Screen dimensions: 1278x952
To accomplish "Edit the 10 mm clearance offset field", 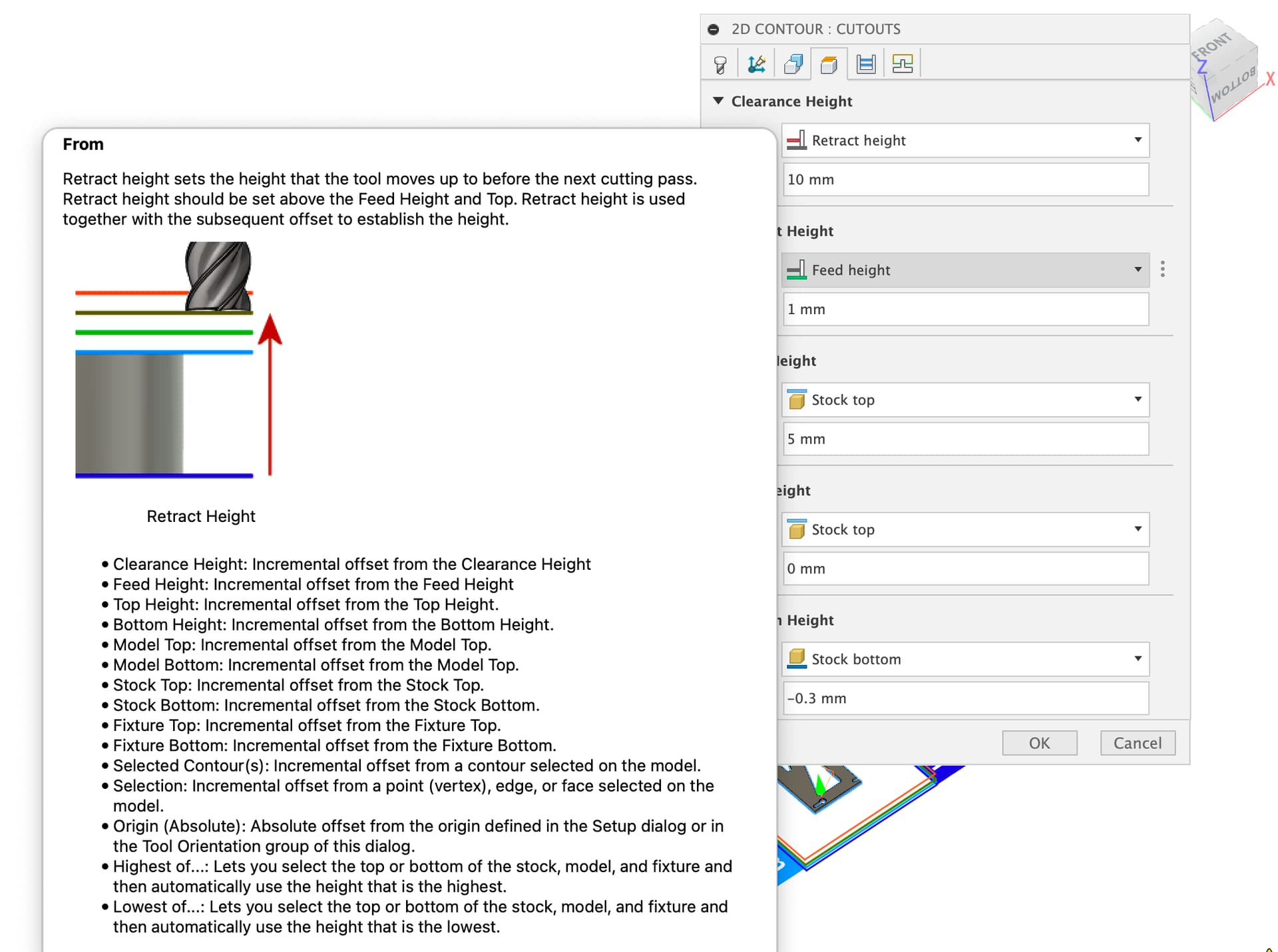I will [x=965, y=180].
